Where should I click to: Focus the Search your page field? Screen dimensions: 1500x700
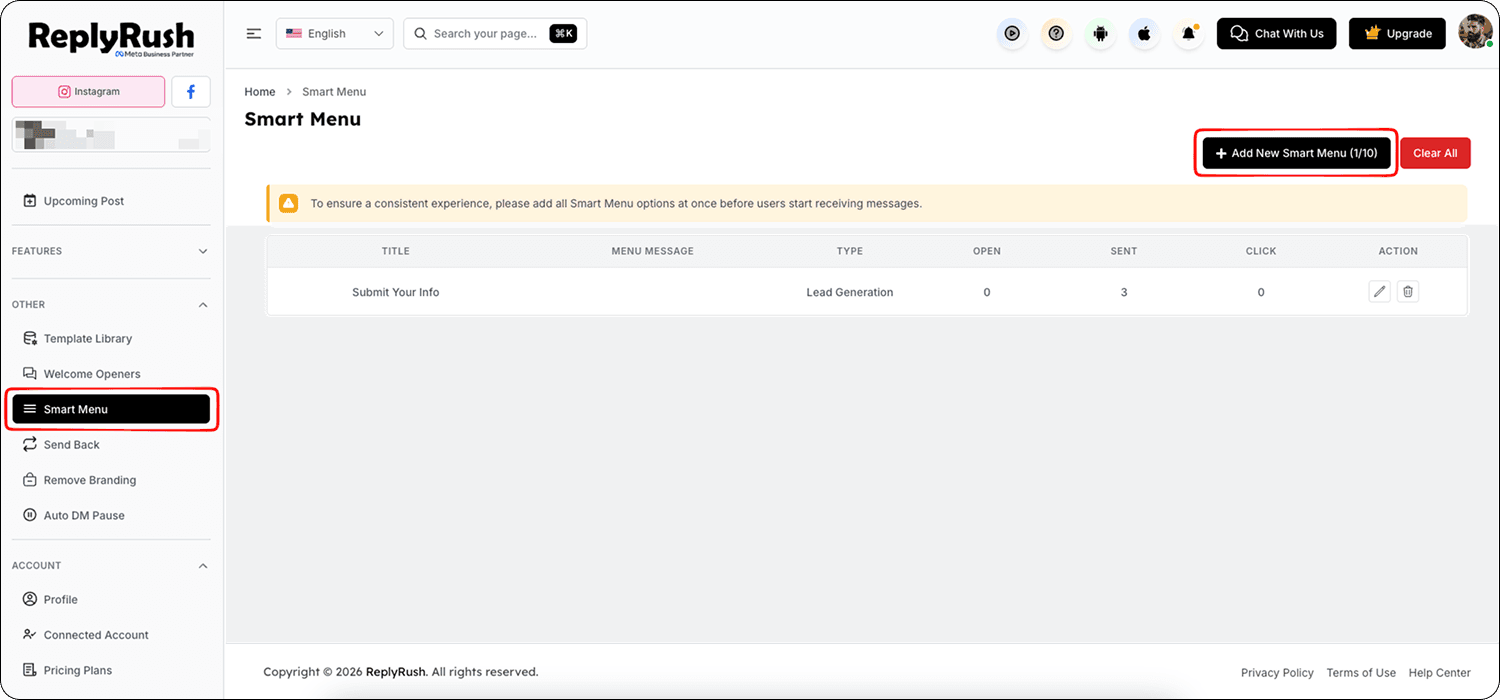[x=495, y=33]
